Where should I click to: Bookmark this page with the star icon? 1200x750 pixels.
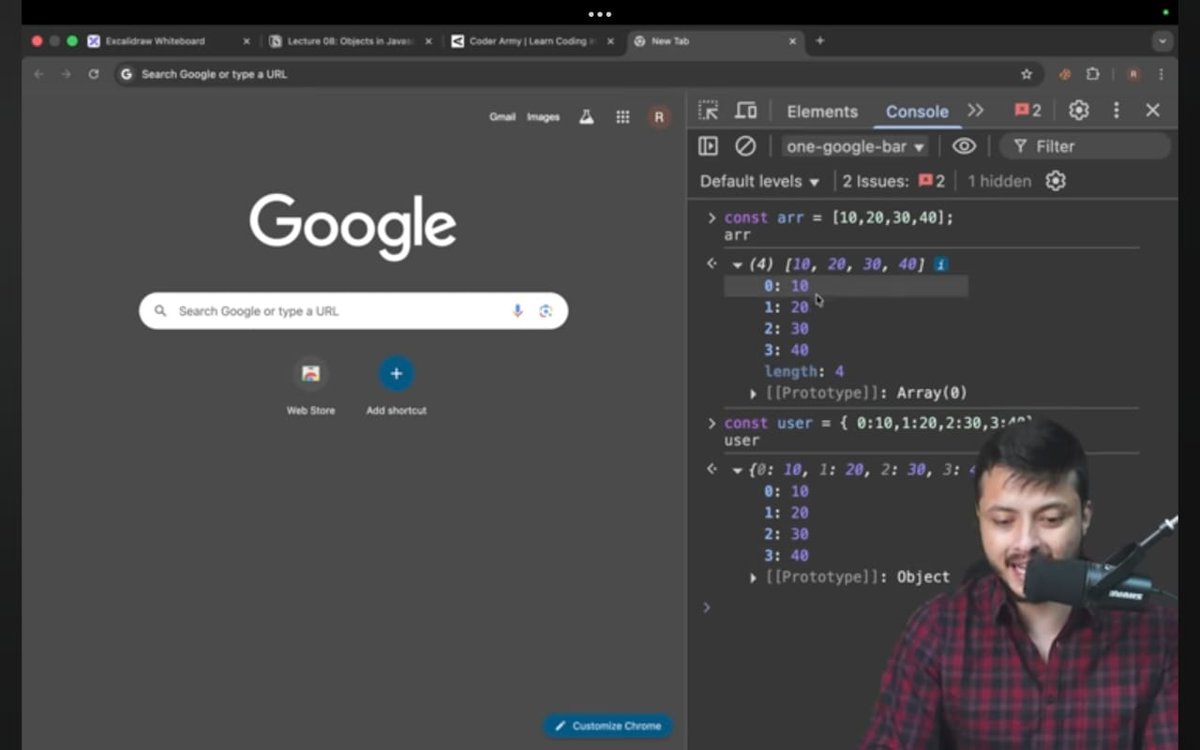click(1026, 74)
